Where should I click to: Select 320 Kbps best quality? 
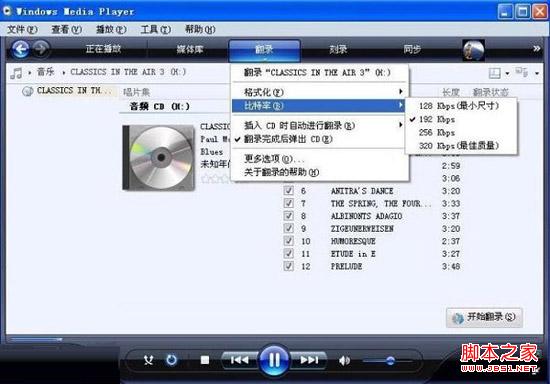pyautogui.click(x=461, y=146)
